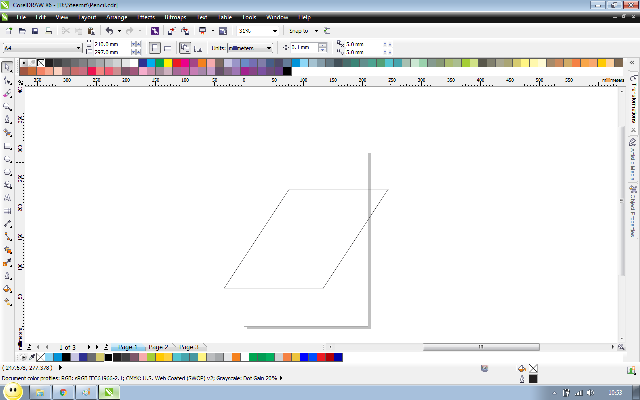Switch to the Page 2 tab
The width and height of the screenshot is (640, 400).
coord(158,347)
